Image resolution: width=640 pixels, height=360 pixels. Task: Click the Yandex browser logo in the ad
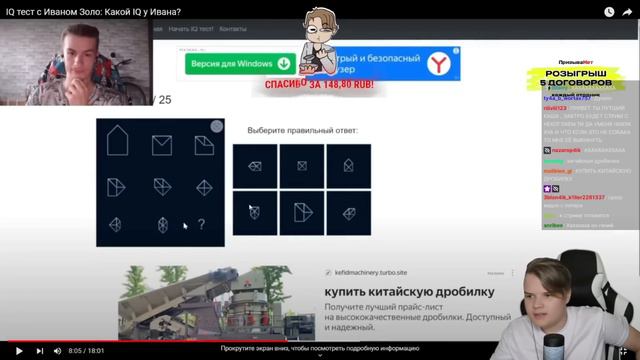[439, 64]
